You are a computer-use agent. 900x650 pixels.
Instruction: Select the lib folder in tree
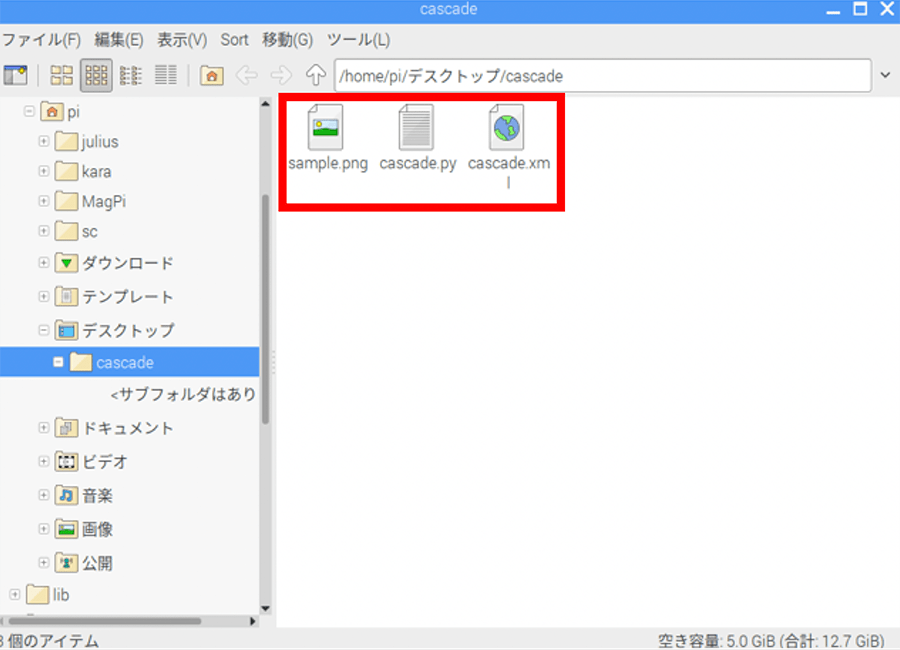(x=48, y=595)
